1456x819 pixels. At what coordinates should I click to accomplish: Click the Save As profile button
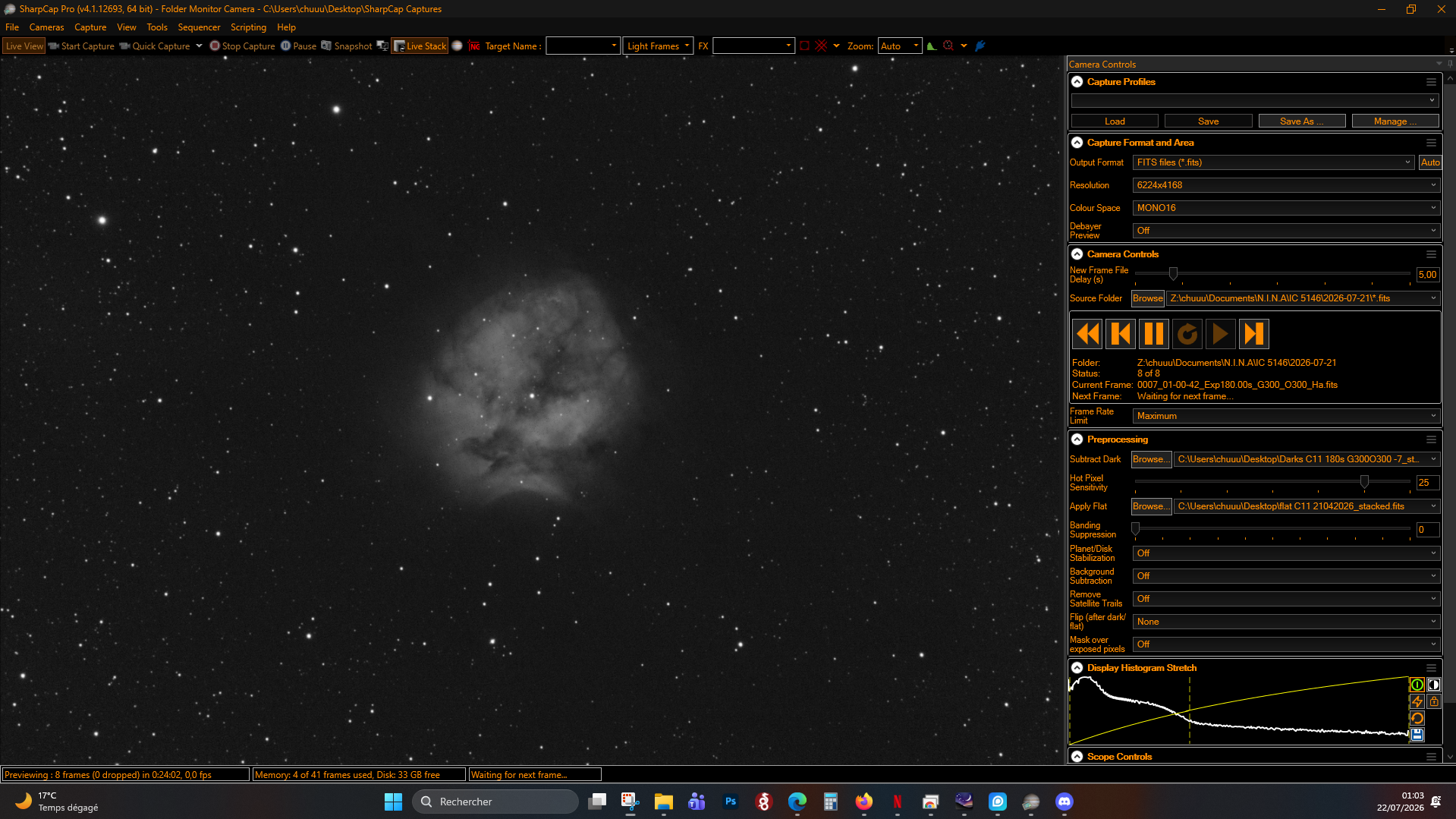pyautogui.click(x=1301, y=121)
